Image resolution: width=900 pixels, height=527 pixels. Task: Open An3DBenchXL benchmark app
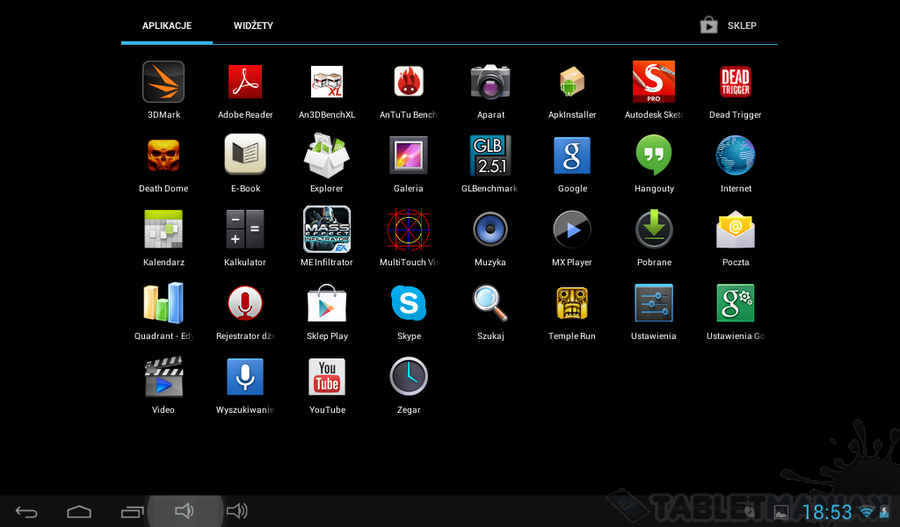pos(327,82)
